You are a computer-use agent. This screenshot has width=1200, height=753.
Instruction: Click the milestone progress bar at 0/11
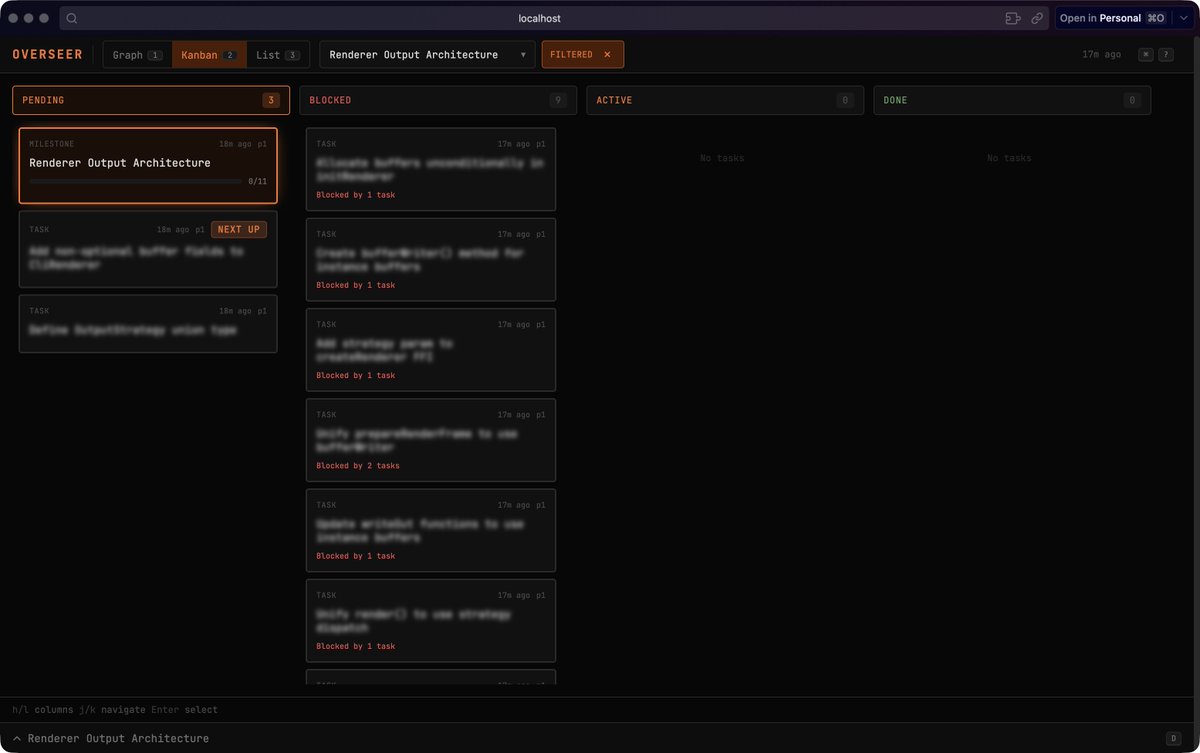(x=135, y=182)
